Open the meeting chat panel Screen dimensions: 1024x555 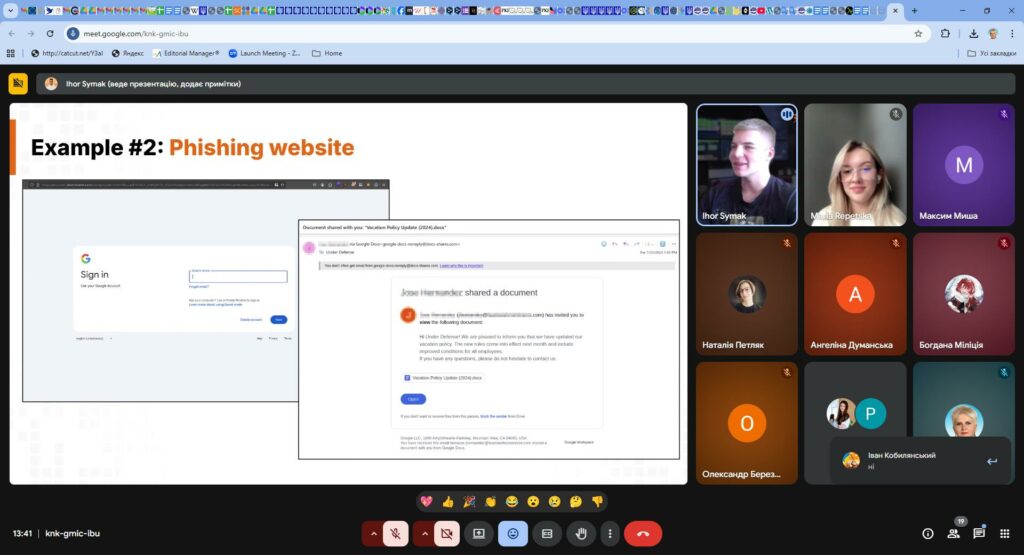click(x=979, y=534)
